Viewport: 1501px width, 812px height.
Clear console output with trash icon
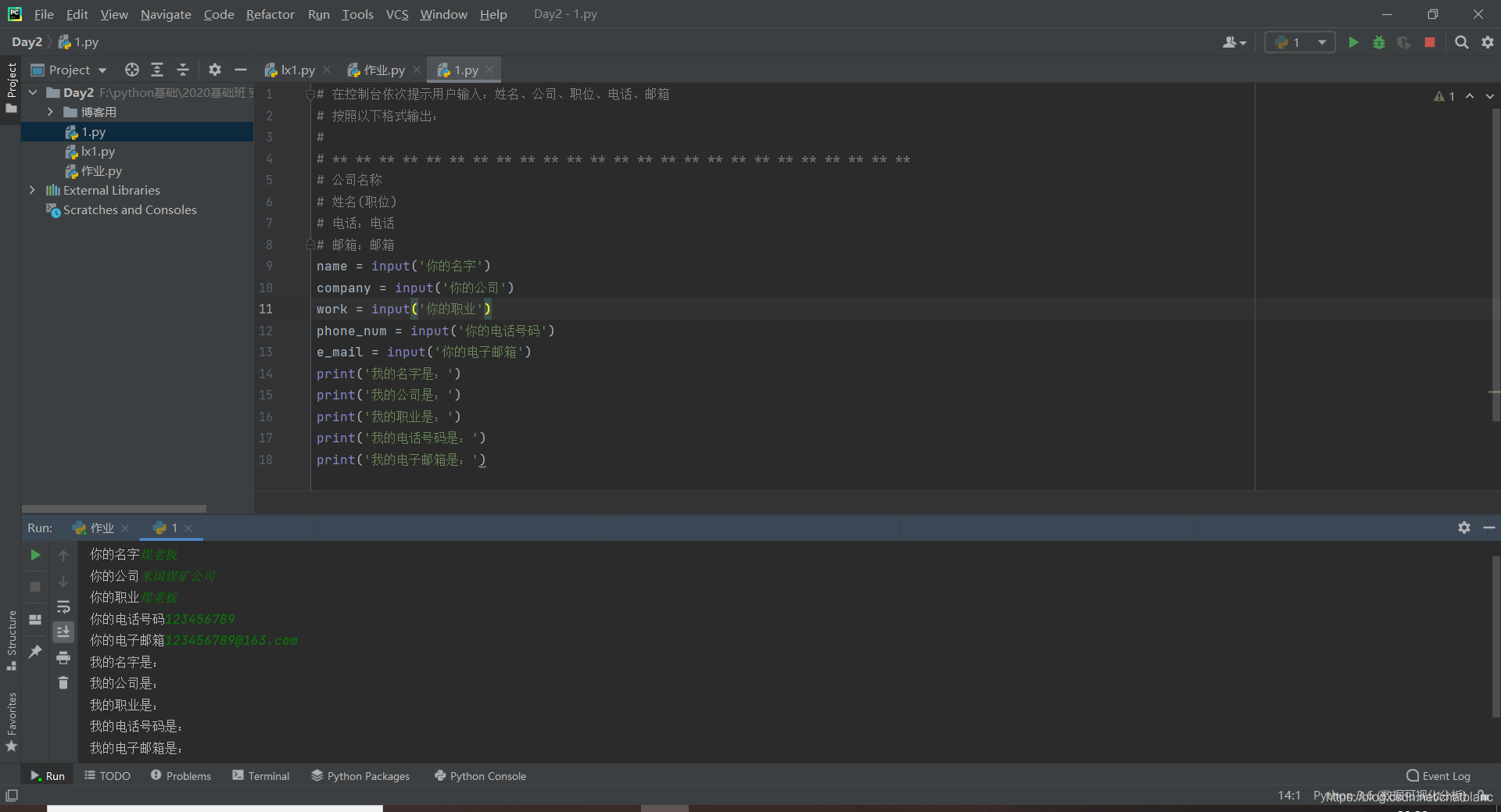pyautogui.click(x=63, y=683)
